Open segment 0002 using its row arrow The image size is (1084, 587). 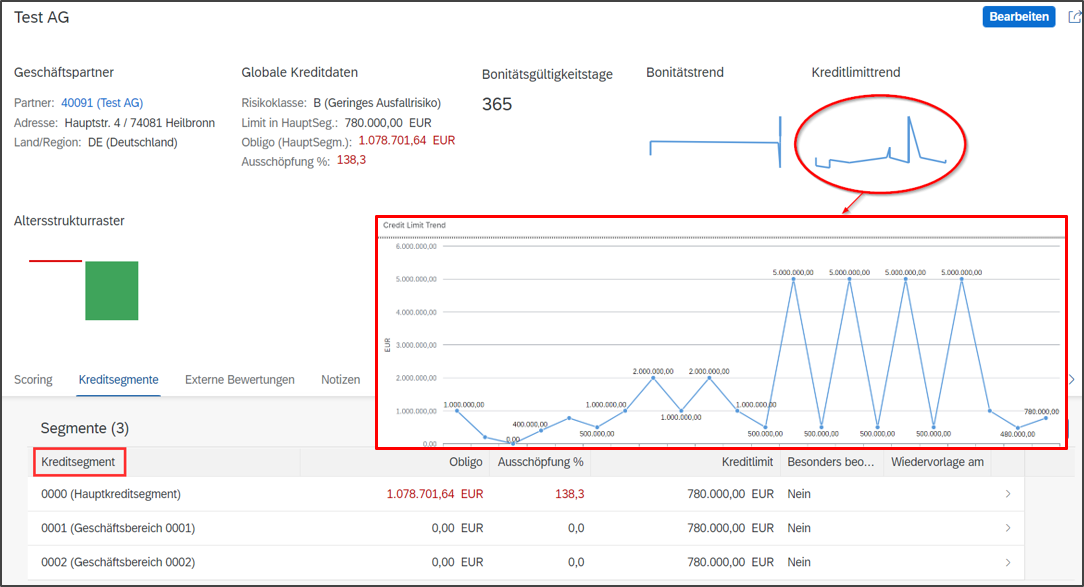(1008, 562)
